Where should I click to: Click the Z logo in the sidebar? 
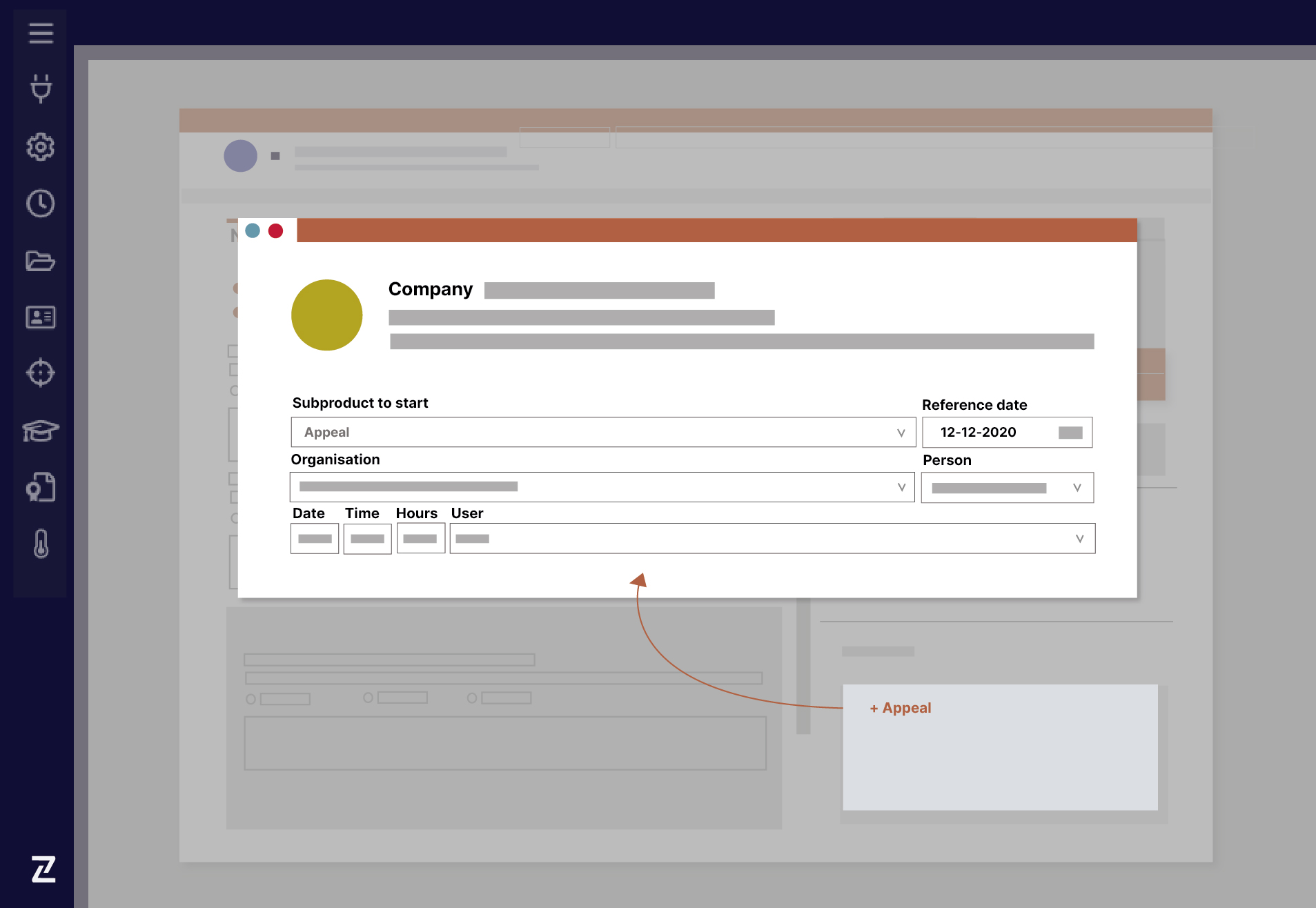[43, 869]
